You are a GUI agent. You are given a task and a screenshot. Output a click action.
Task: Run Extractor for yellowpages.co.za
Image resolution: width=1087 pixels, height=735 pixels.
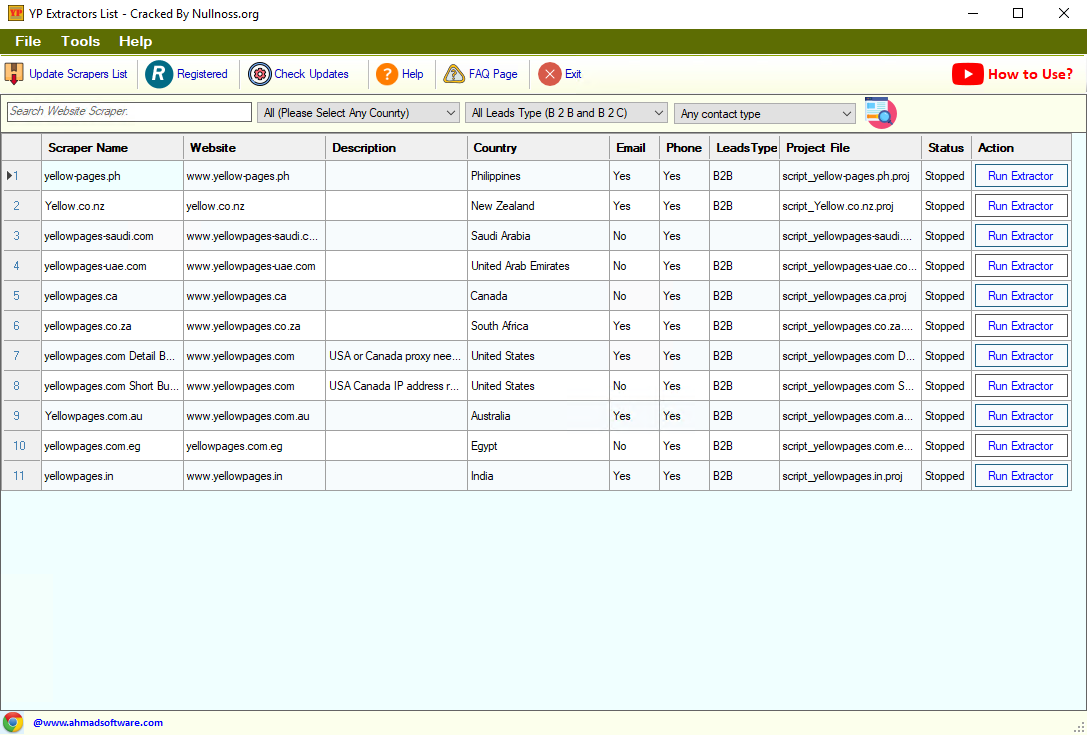[x=1021, y=326]
